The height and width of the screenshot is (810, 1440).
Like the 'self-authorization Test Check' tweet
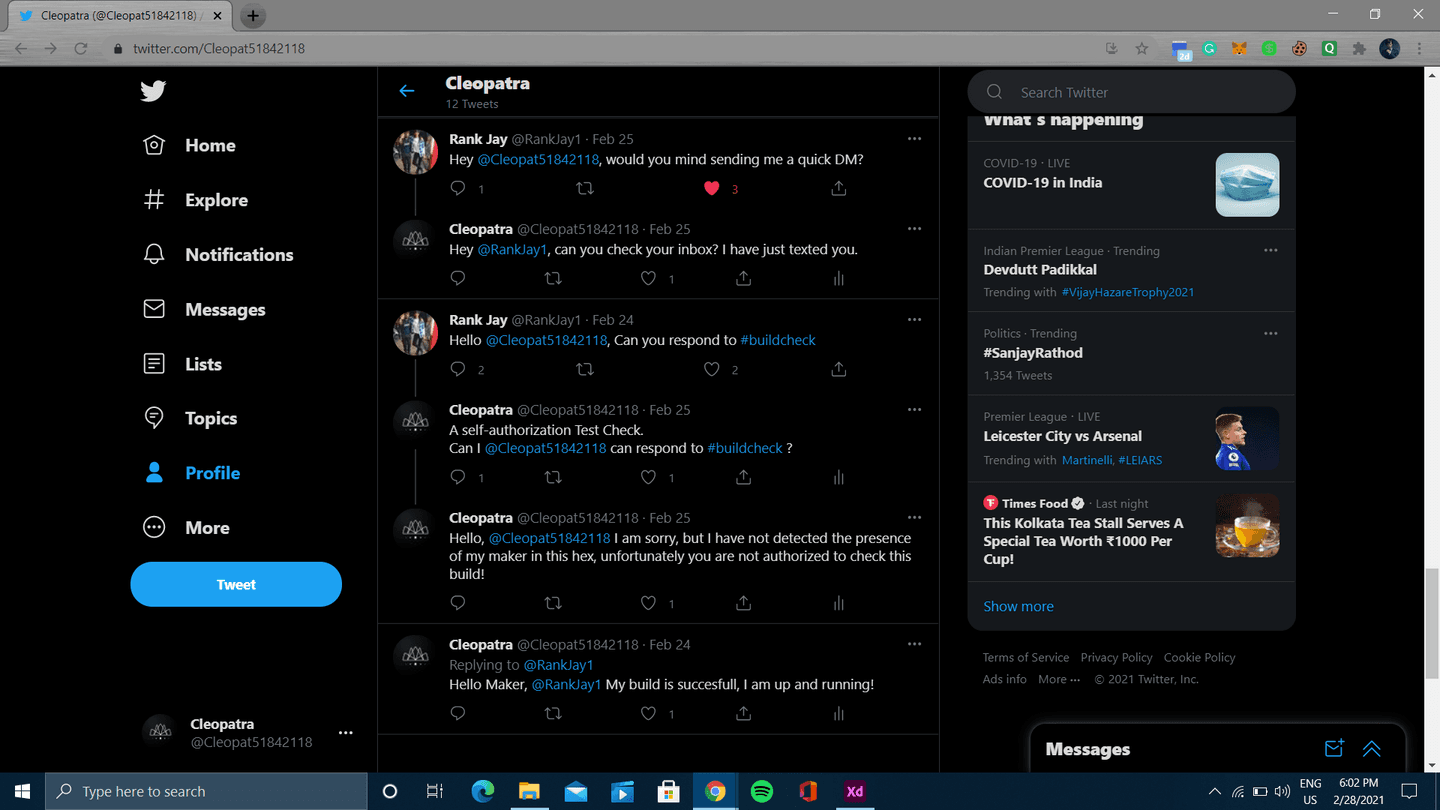pyautogui.click(x=648, y=477)
